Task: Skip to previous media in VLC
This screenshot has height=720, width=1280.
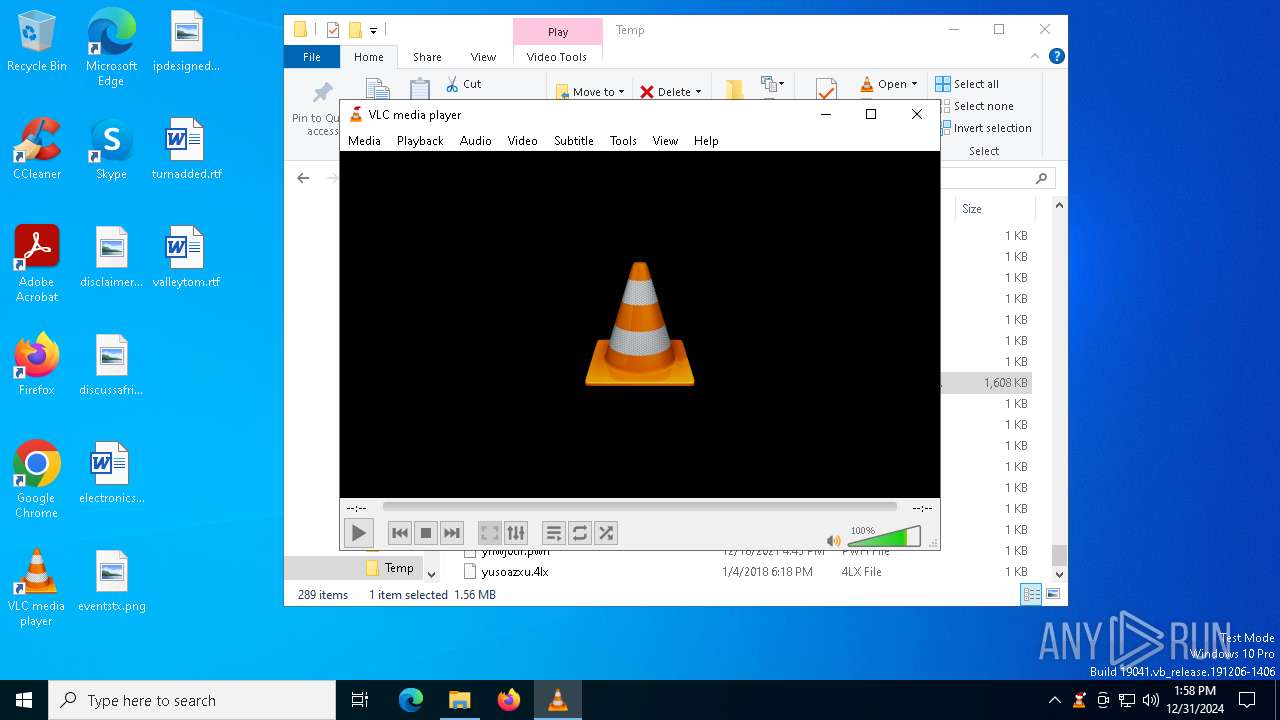Action: tap(399, 533)
